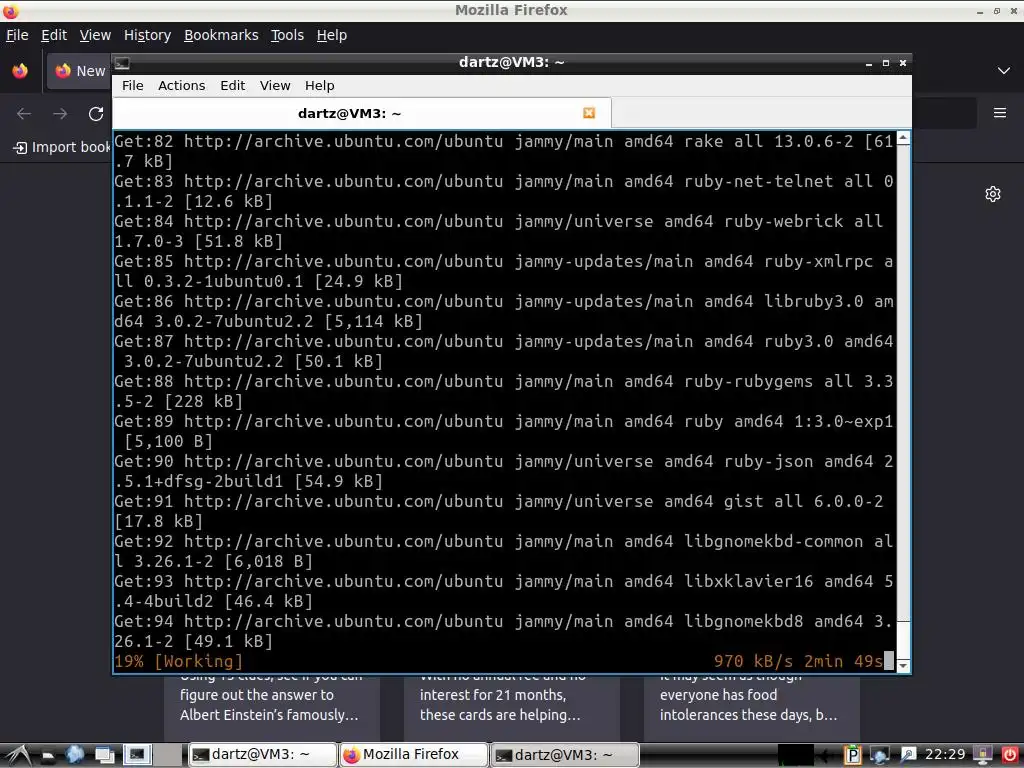Click the Get:94 libgnomekbd8 line
This screenshot has height=768, width=1024.
504,632
